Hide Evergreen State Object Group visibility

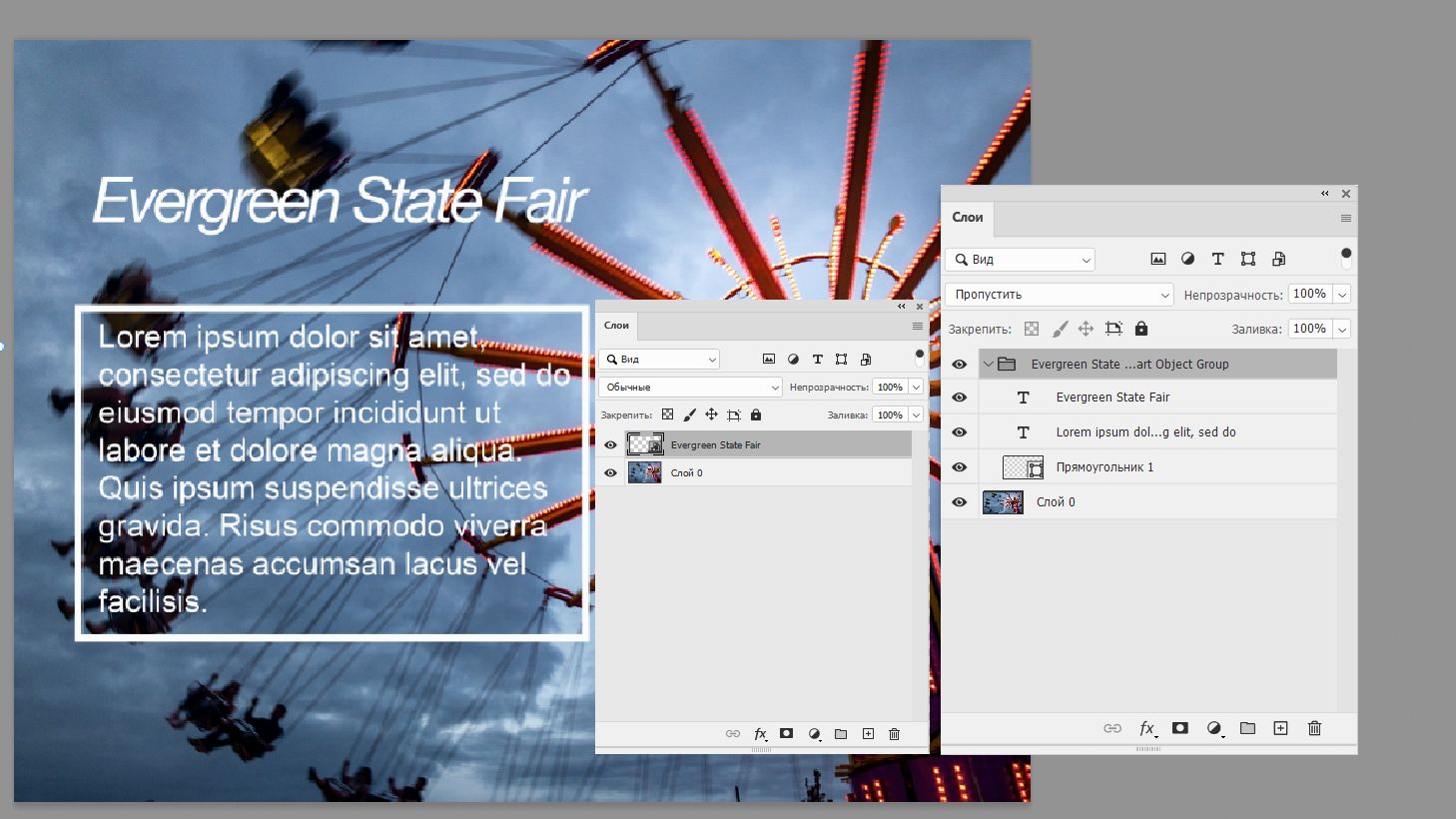tap(960, 365)
